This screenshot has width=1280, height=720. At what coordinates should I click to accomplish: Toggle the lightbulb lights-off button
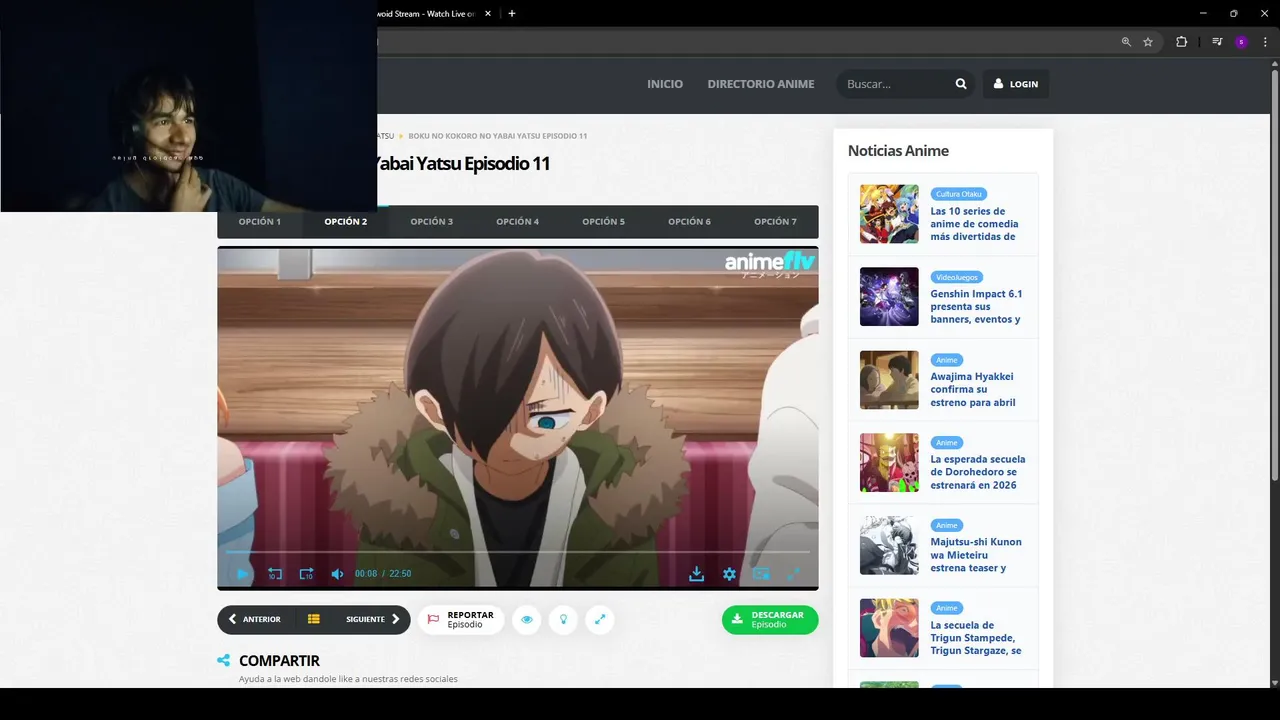(x=563, y=620)
